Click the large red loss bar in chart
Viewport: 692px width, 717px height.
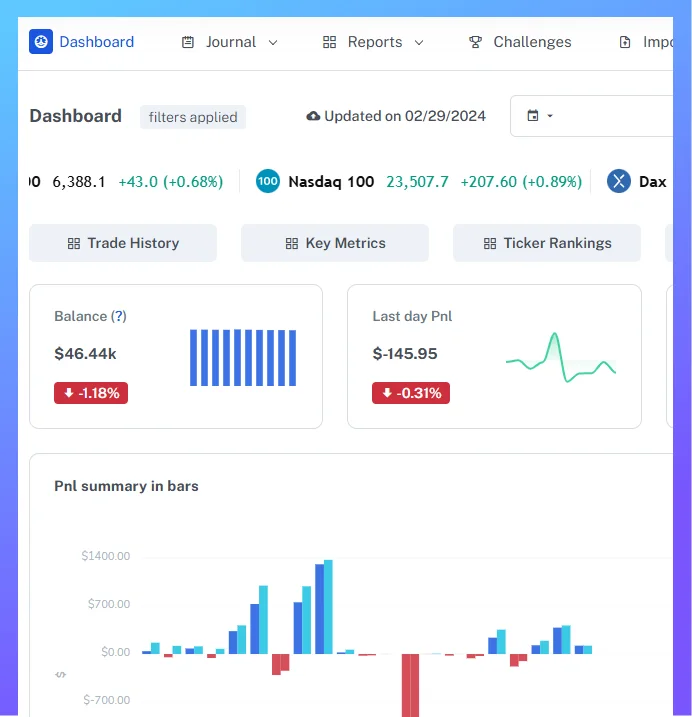410,685
